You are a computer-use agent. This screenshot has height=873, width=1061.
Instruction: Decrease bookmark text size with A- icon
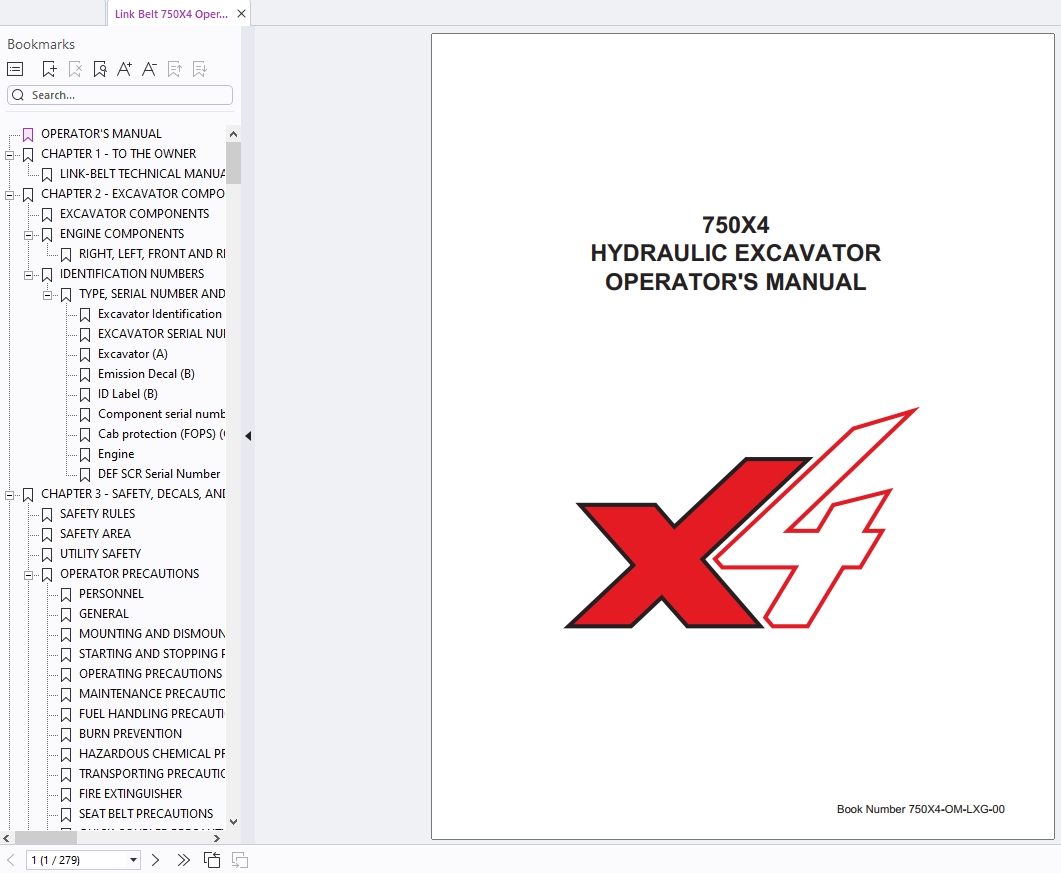click(x=149, y=69)
